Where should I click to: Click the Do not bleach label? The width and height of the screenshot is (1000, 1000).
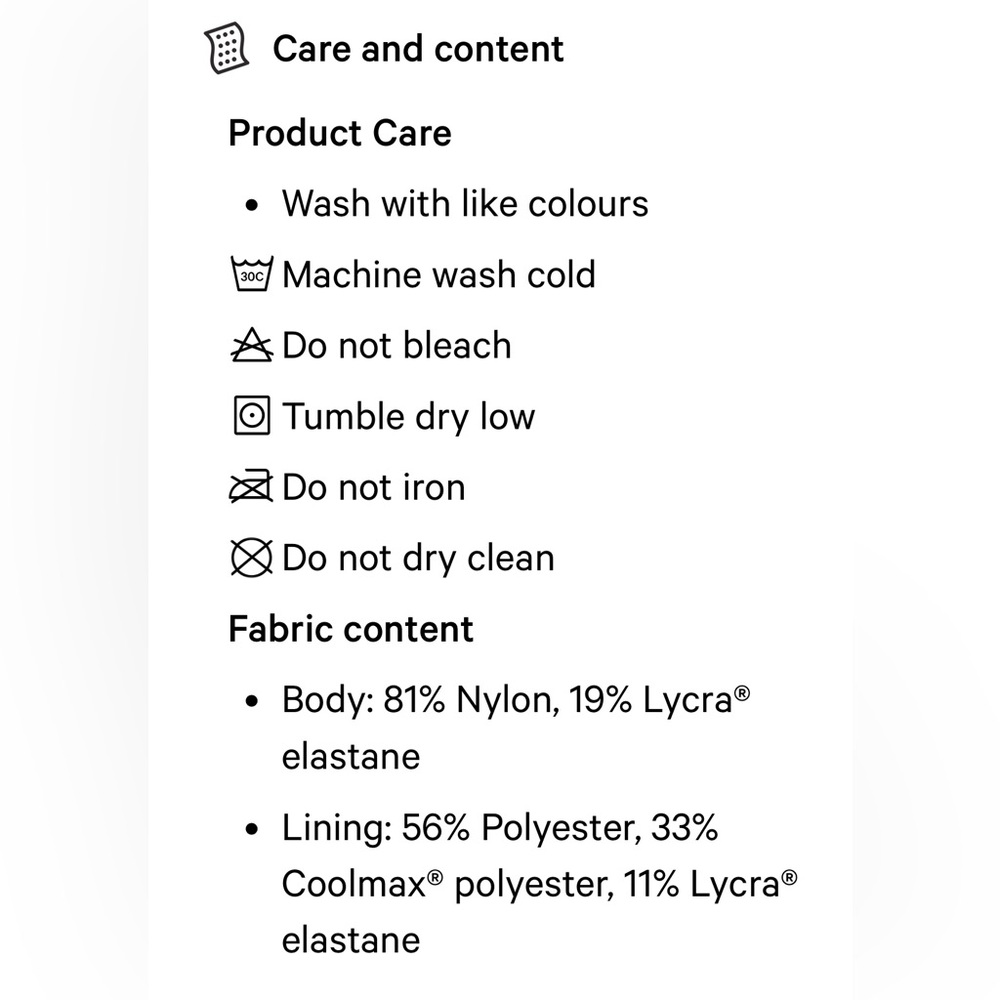[397, 346]
